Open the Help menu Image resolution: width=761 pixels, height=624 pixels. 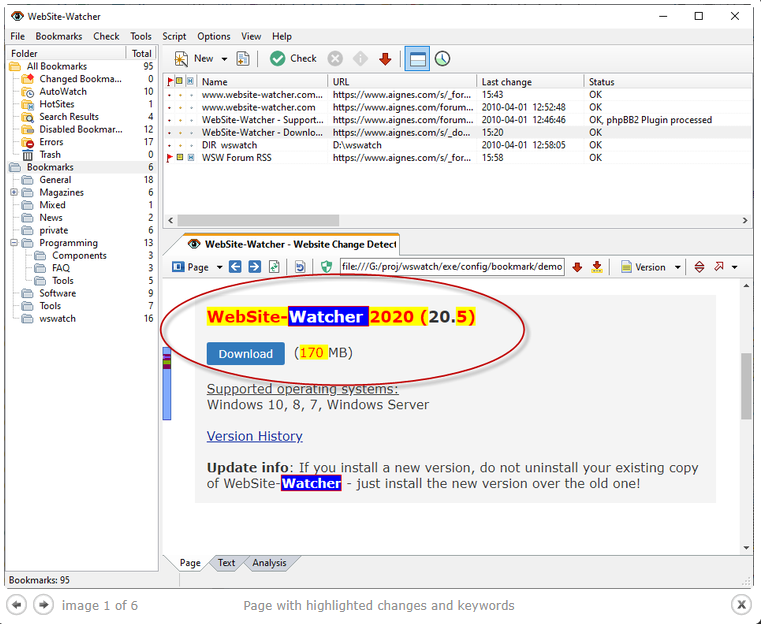click(x=281, y=36)
